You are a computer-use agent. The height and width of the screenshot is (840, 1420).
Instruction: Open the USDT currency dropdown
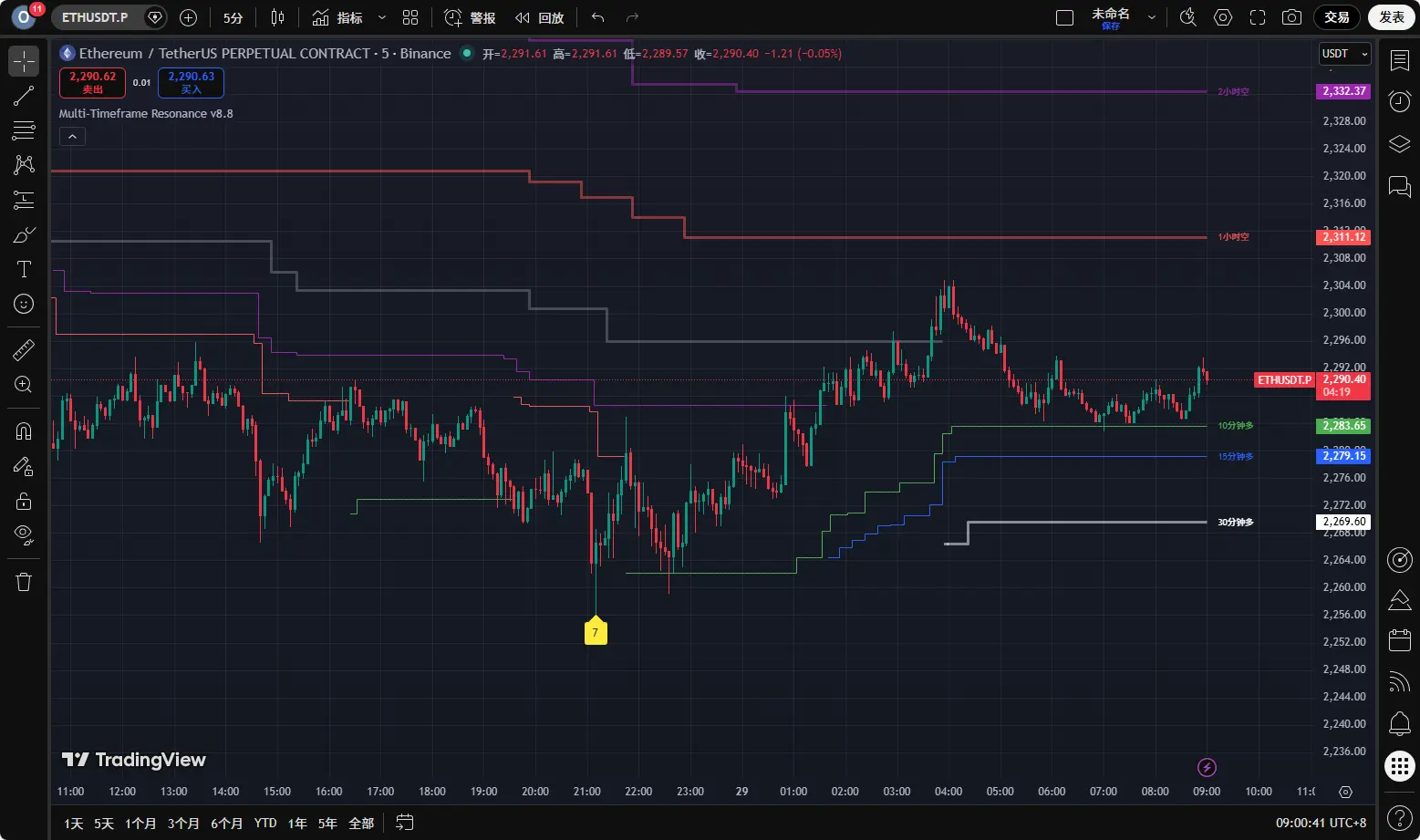[1344, 54]
